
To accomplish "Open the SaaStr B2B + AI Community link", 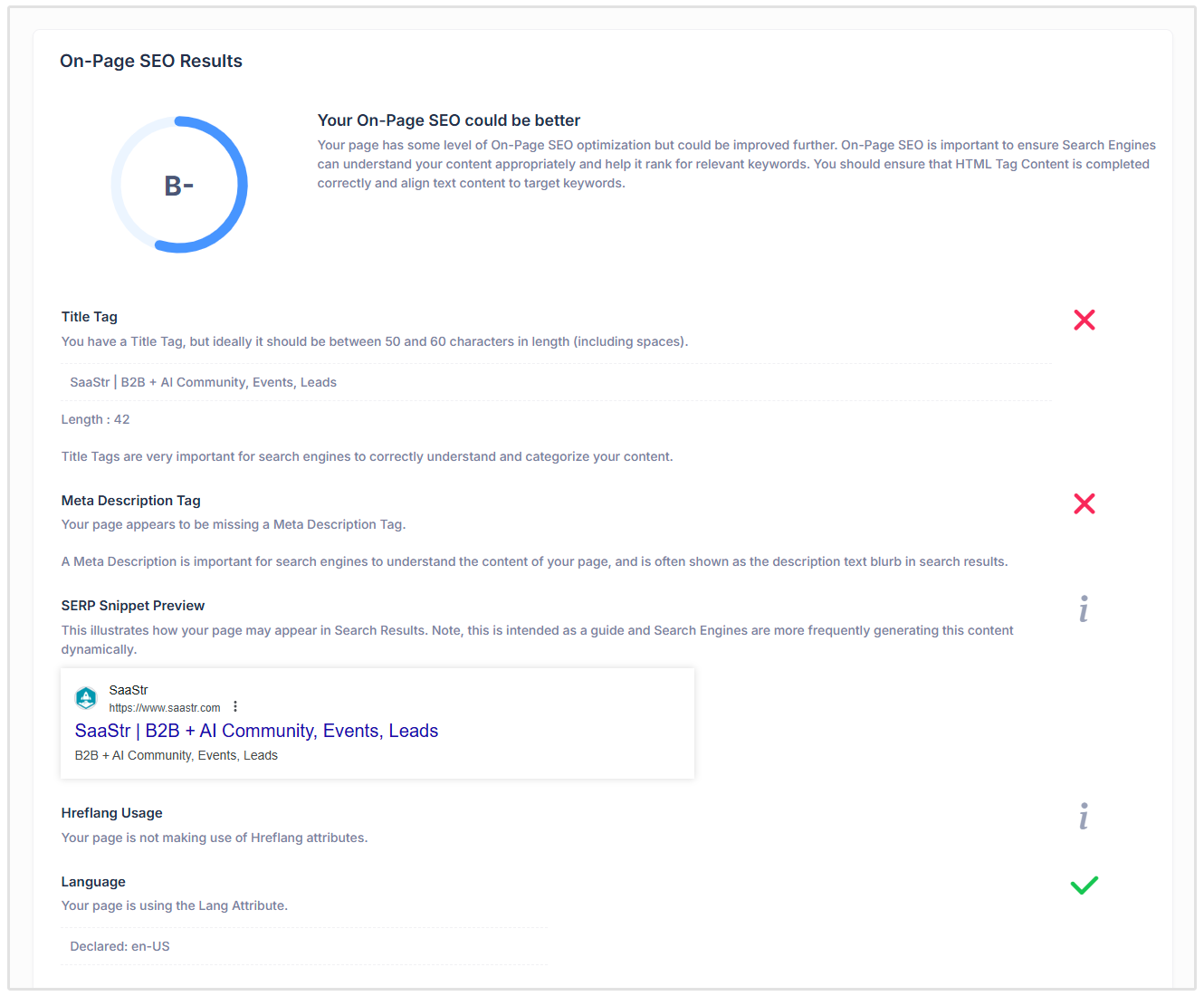I will tap(256, 731).
